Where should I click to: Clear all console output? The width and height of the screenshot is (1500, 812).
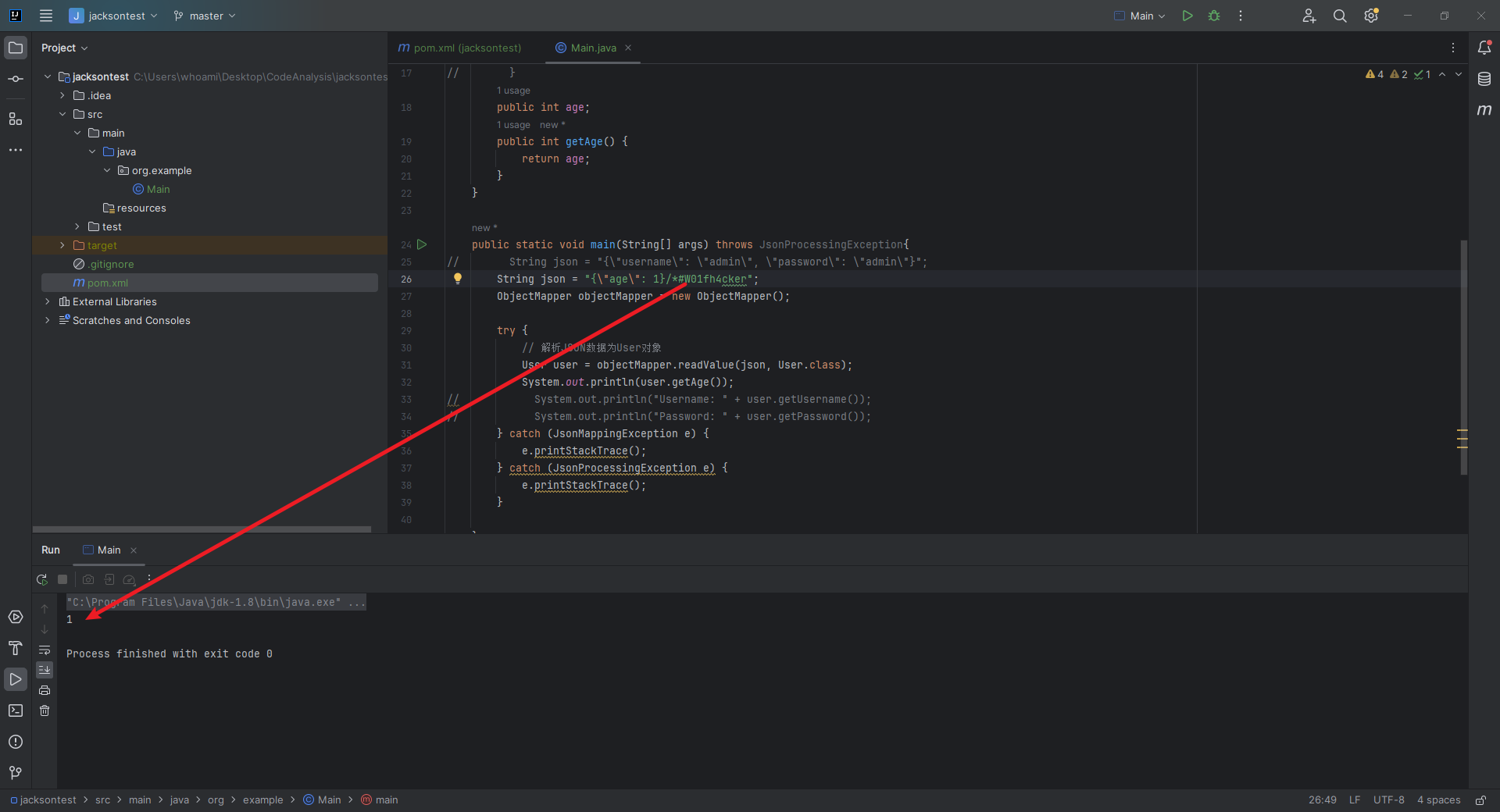tap(45, 710)
